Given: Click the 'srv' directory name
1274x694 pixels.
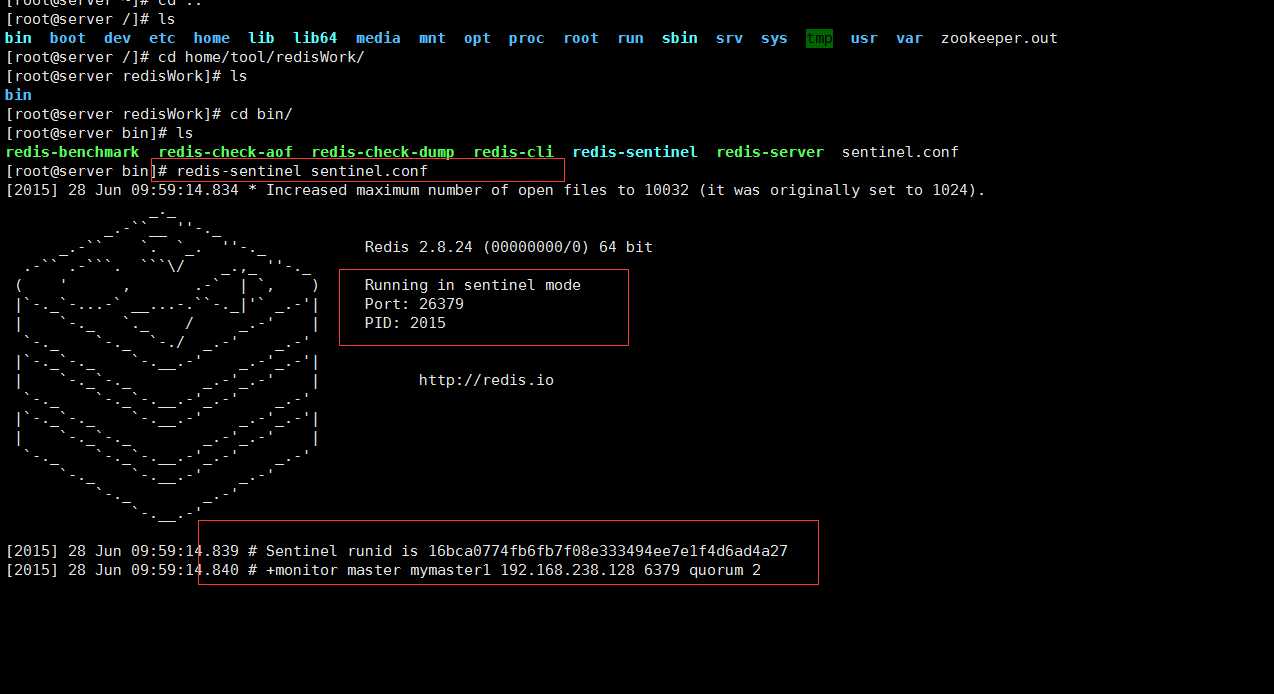Looking at the screenshot, I should pos(729,38).
